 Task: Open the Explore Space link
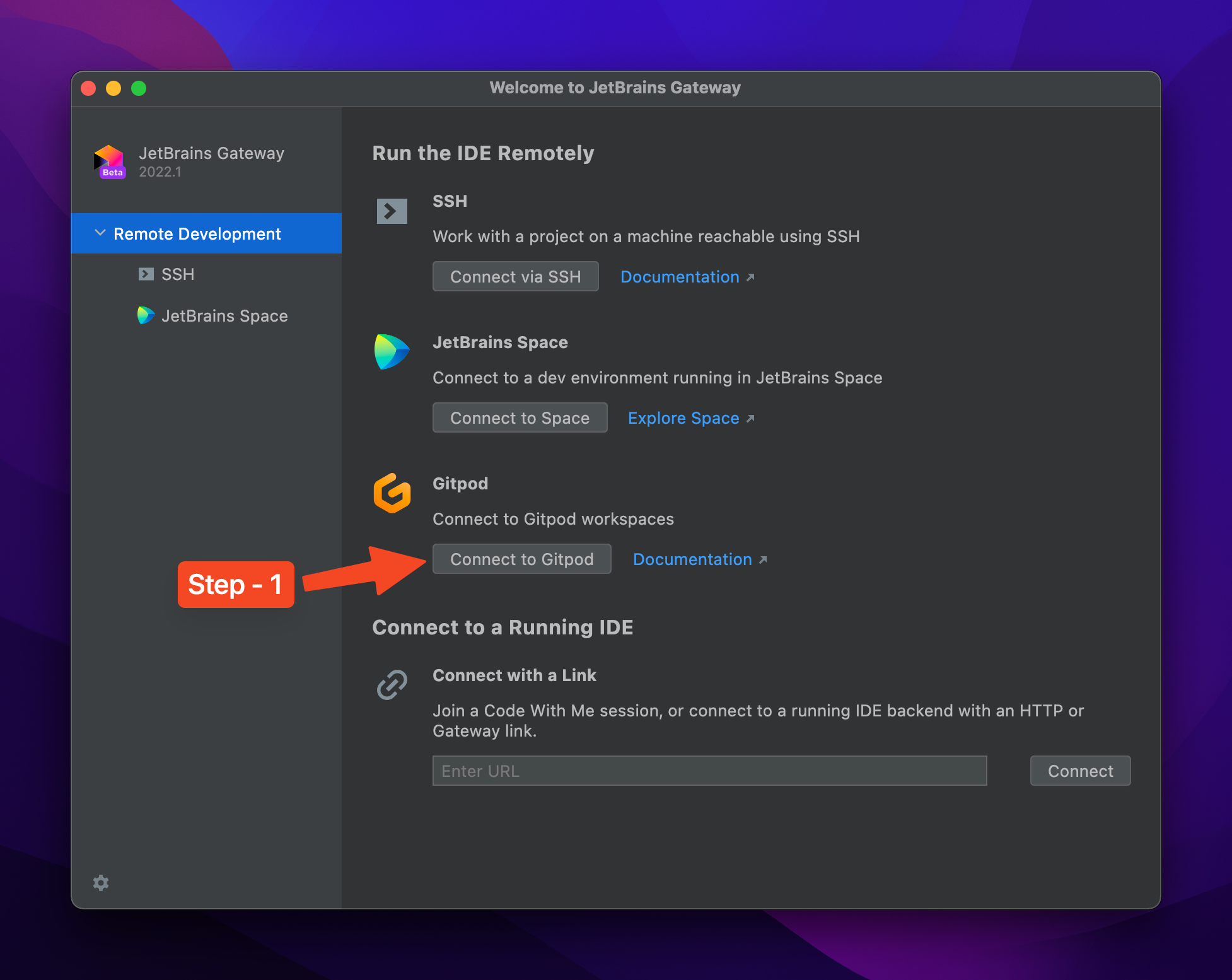(x=691, y=418)
